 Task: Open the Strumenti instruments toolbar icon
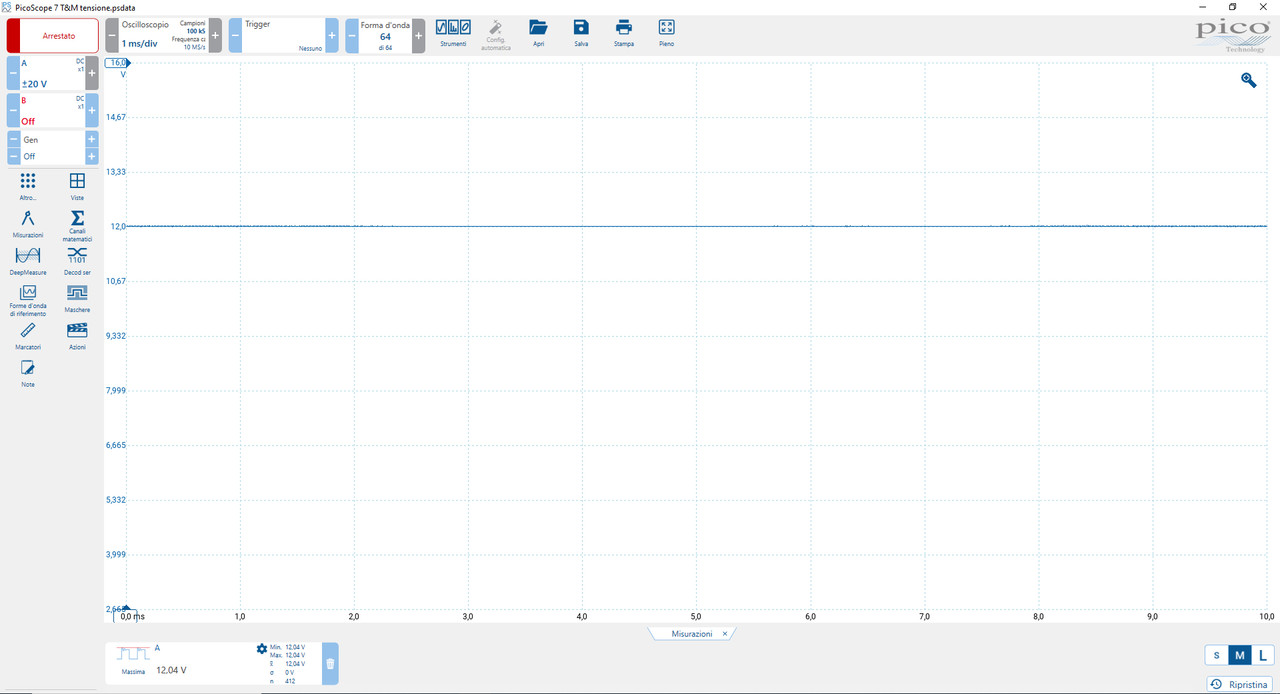pyautogui.click(x=453, y=34)
